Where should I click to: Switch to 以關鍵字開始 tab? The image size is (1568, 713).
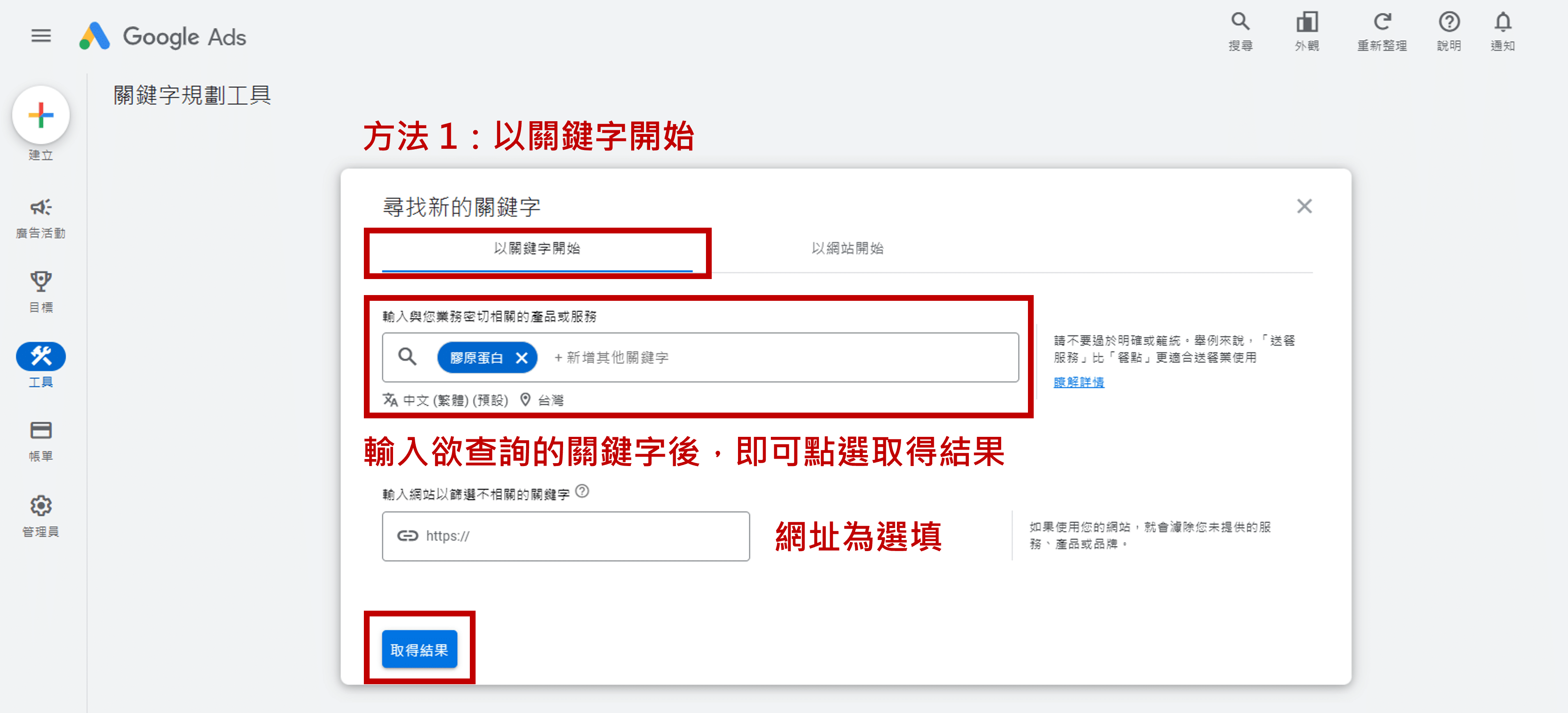[x=537, y=249]
